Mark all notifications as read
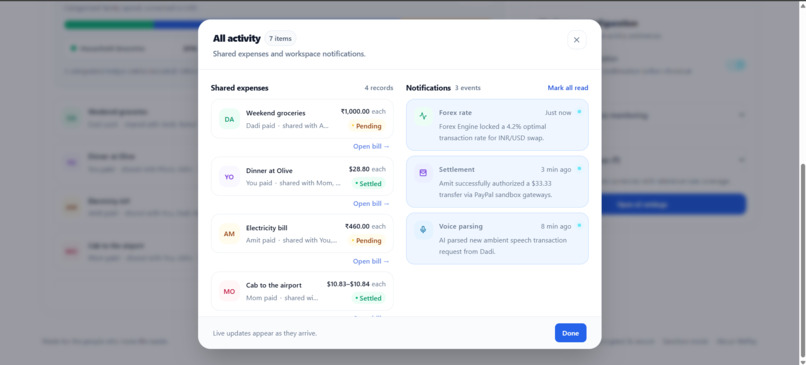 [x=567, y=88]
